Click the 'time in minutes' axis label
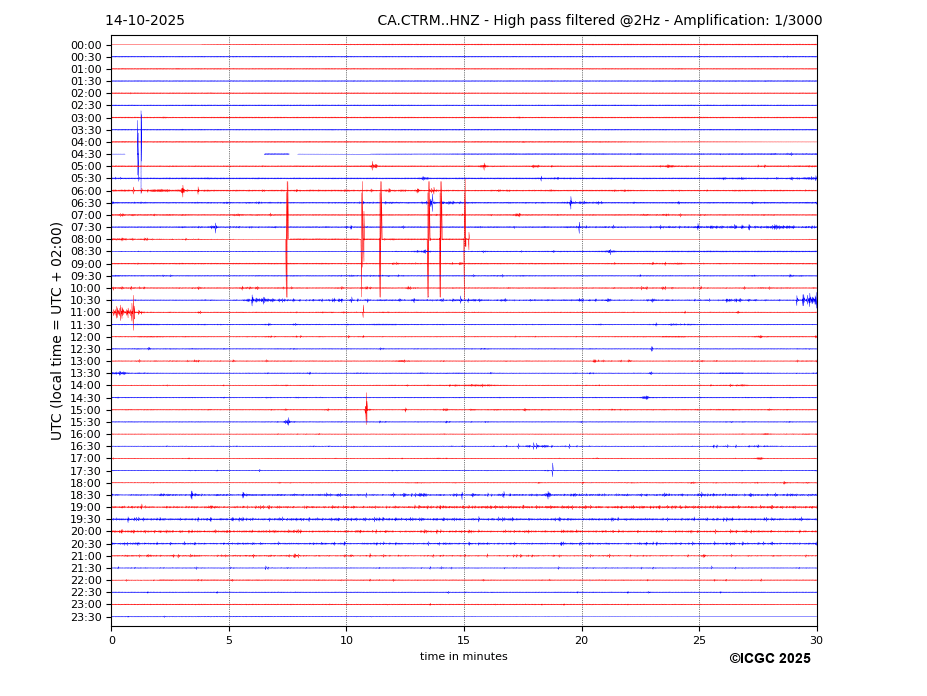This screenshot has width=927, height=696. [x=463, y=657]
